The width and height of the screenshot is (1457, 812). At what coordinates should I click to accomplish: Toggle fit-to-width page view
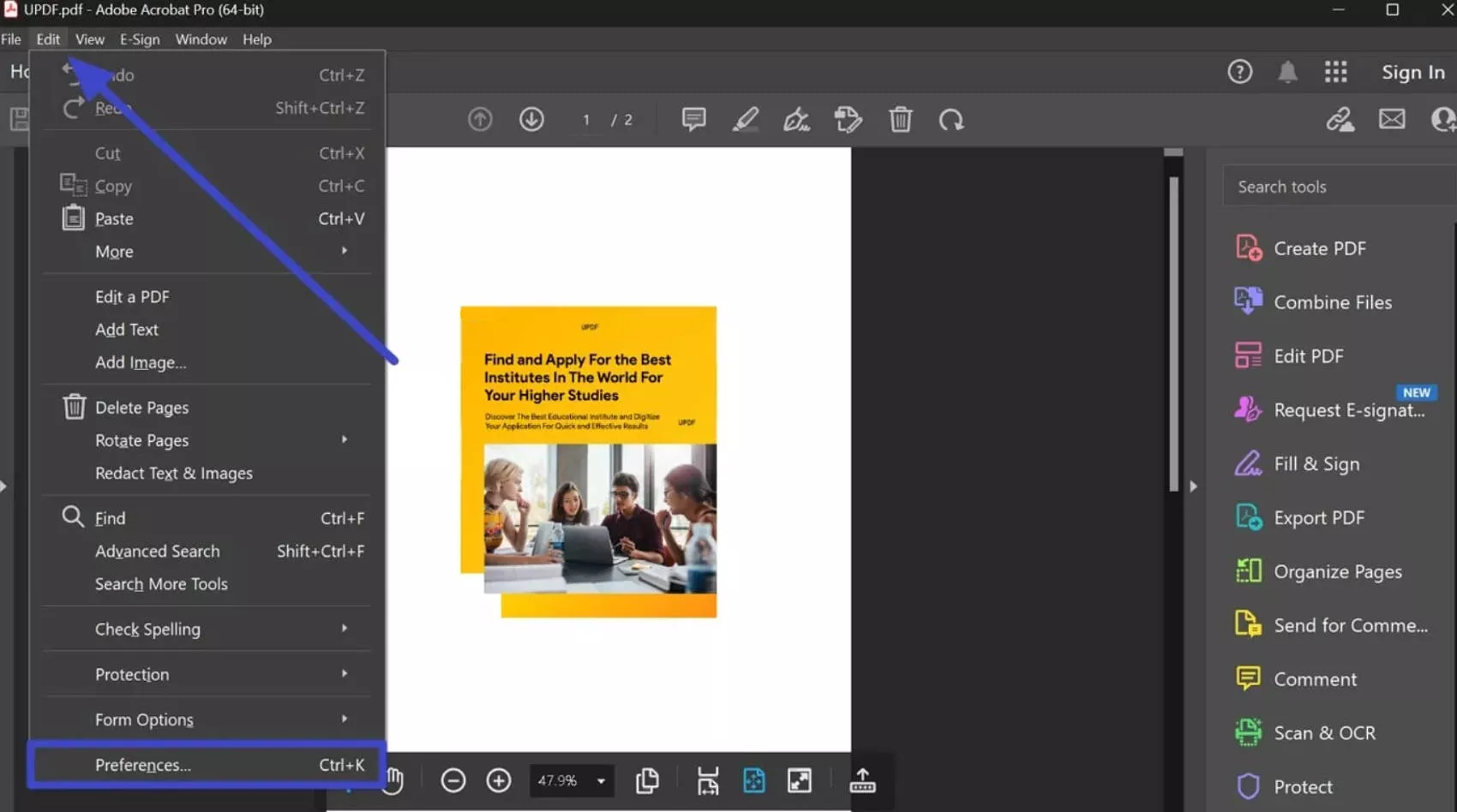707,780
